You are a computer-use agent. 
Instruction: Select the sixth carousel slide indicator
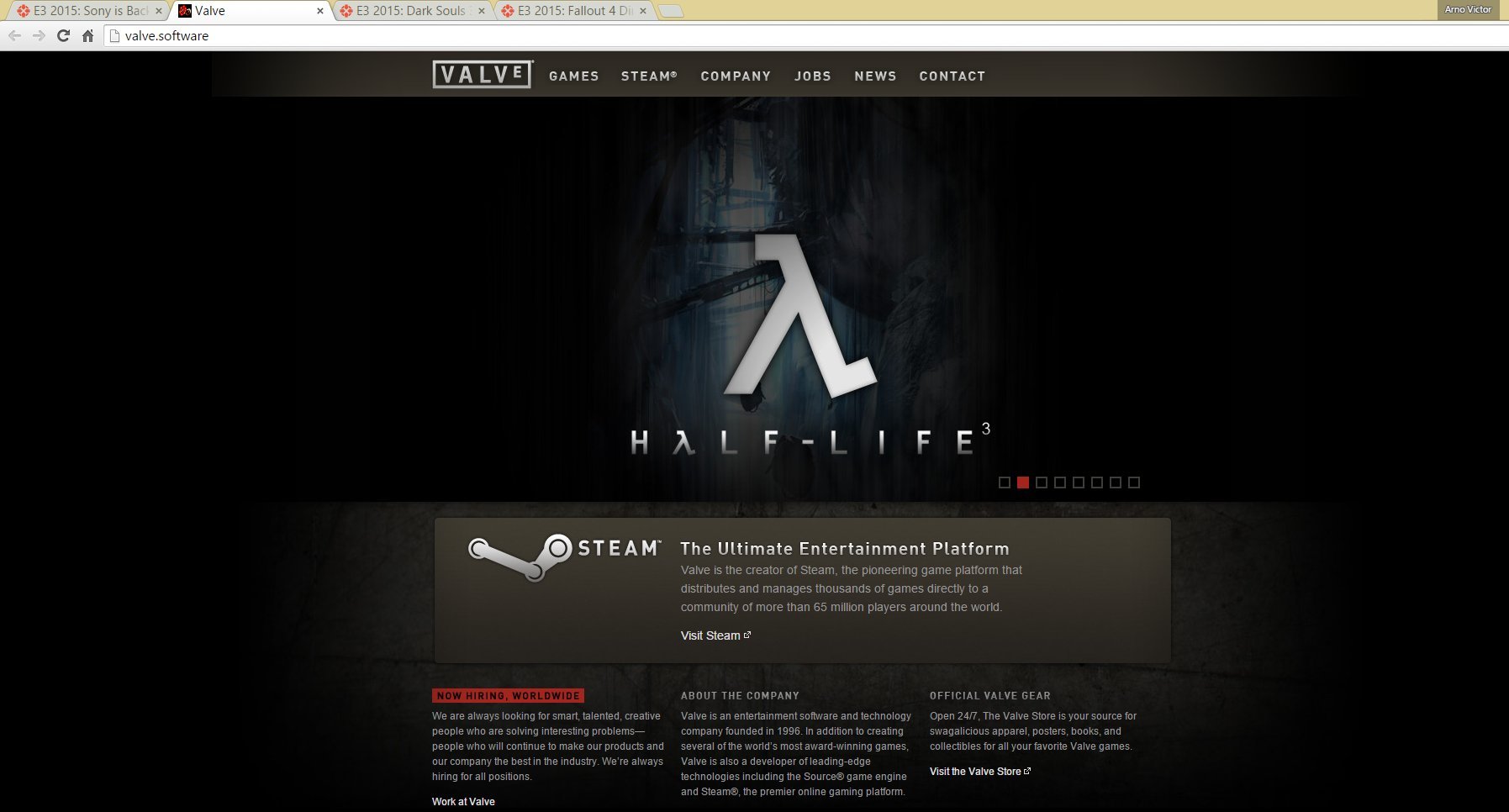(x=1097, y=482)
